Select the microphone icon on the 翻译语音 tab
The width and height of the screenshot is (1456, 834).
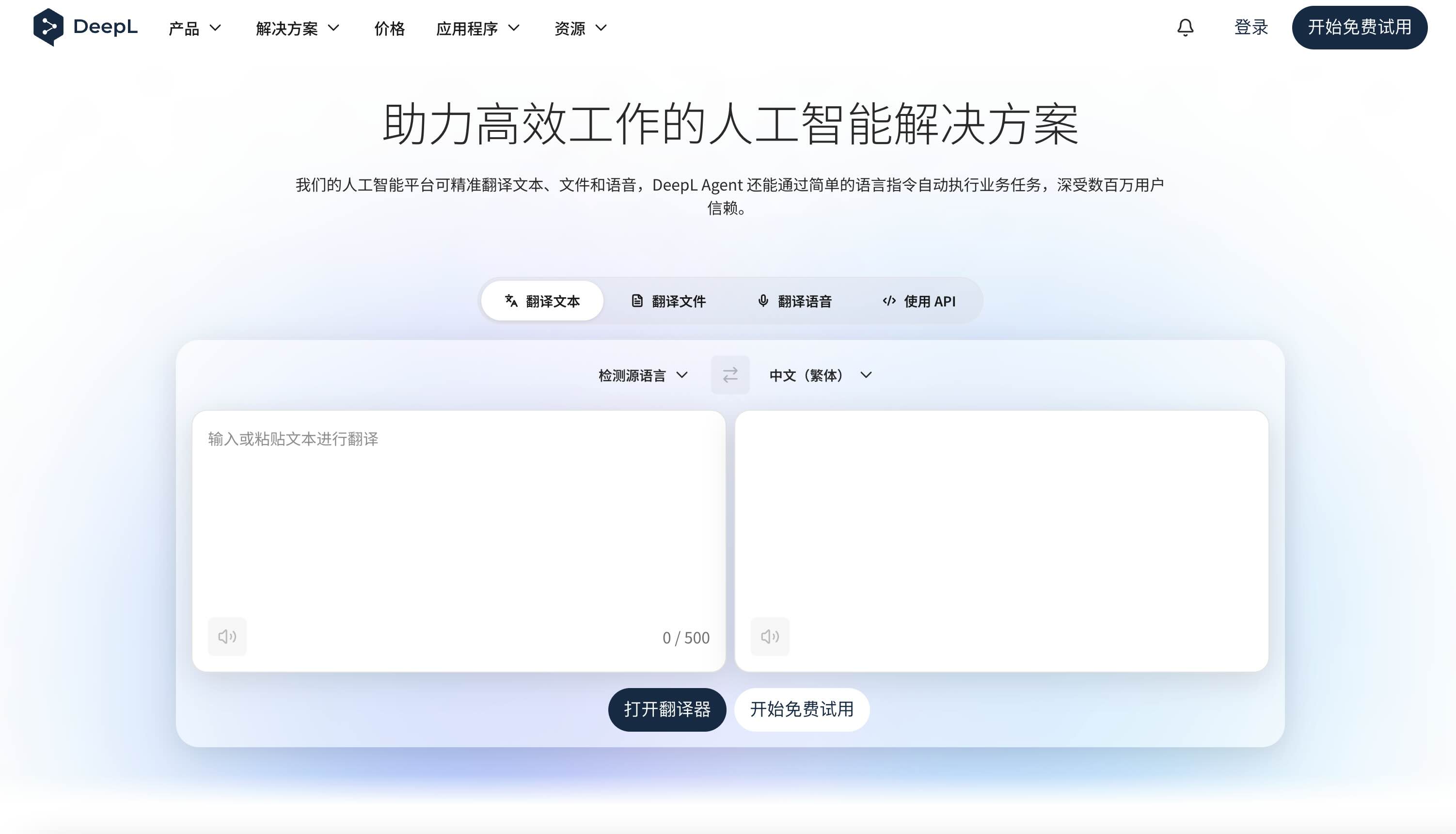pyautogui.click(x=762, y=301)
